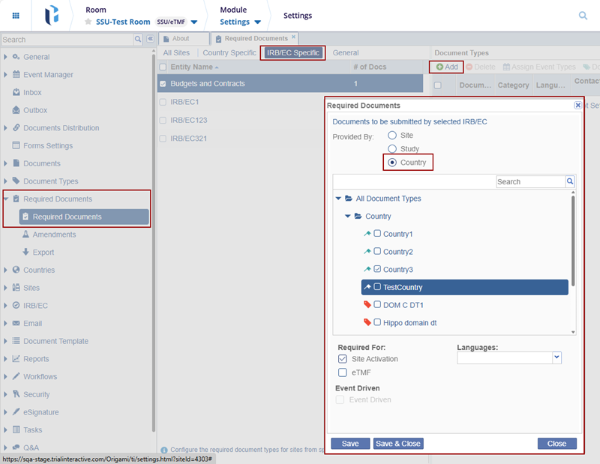Enable the eTMF checkbox

(343, 373)
